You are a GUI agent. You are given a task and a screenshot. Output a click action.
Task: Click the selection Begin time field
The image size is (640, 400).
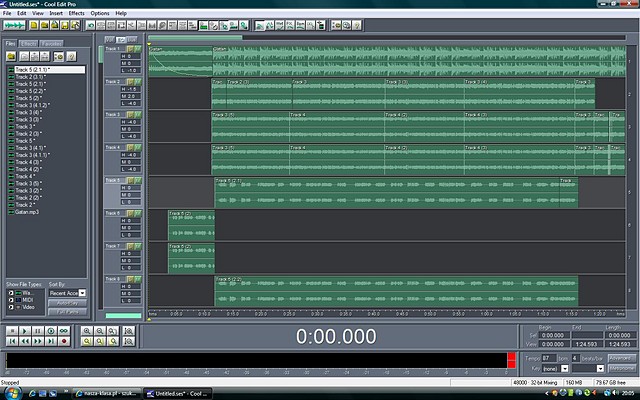click(x=553, y=335)
